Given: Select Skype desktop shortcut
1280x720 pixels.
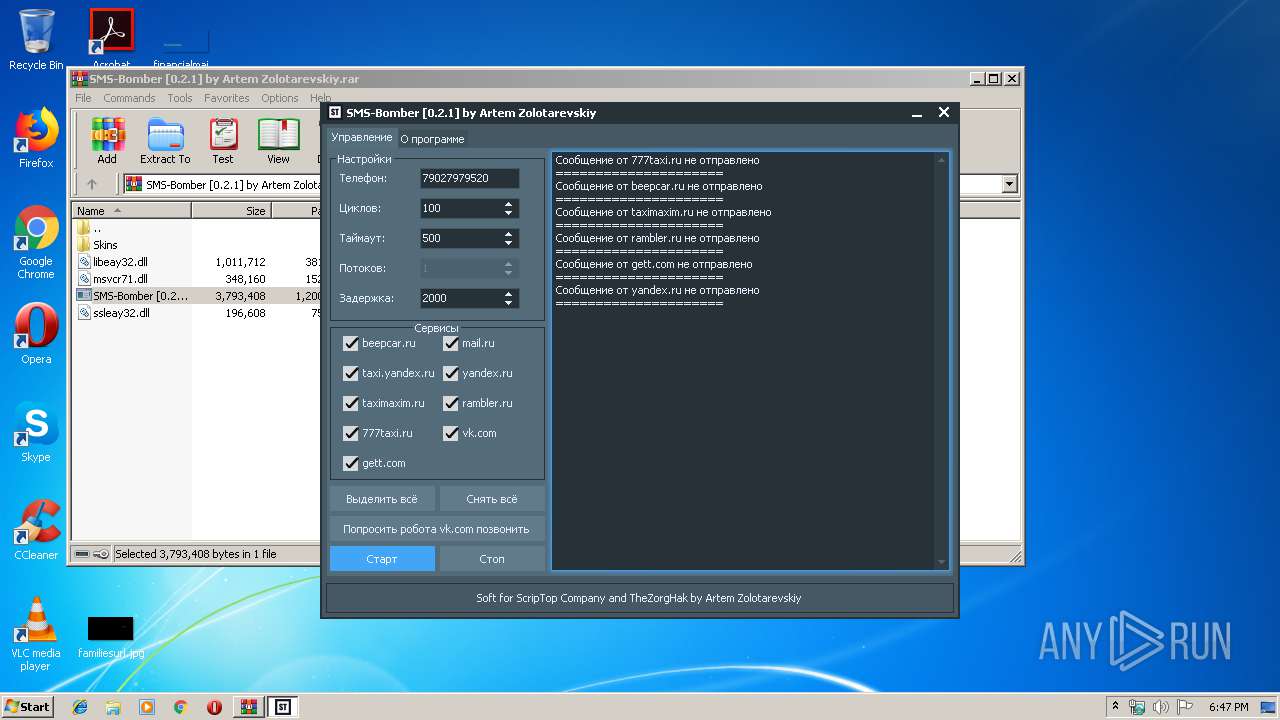Looking at the screenshot, I should (36, 432).
